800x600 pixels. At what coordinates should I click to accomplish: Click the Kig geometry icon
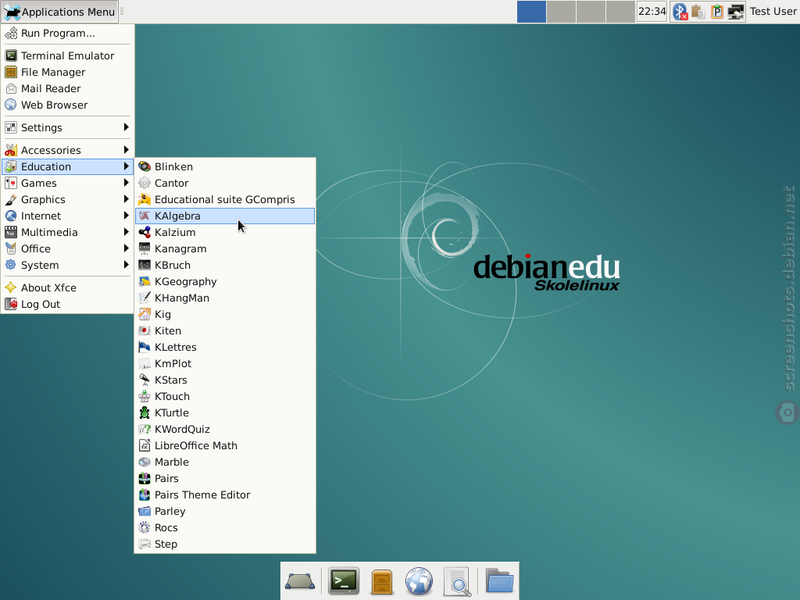click(x=144, y=314)
